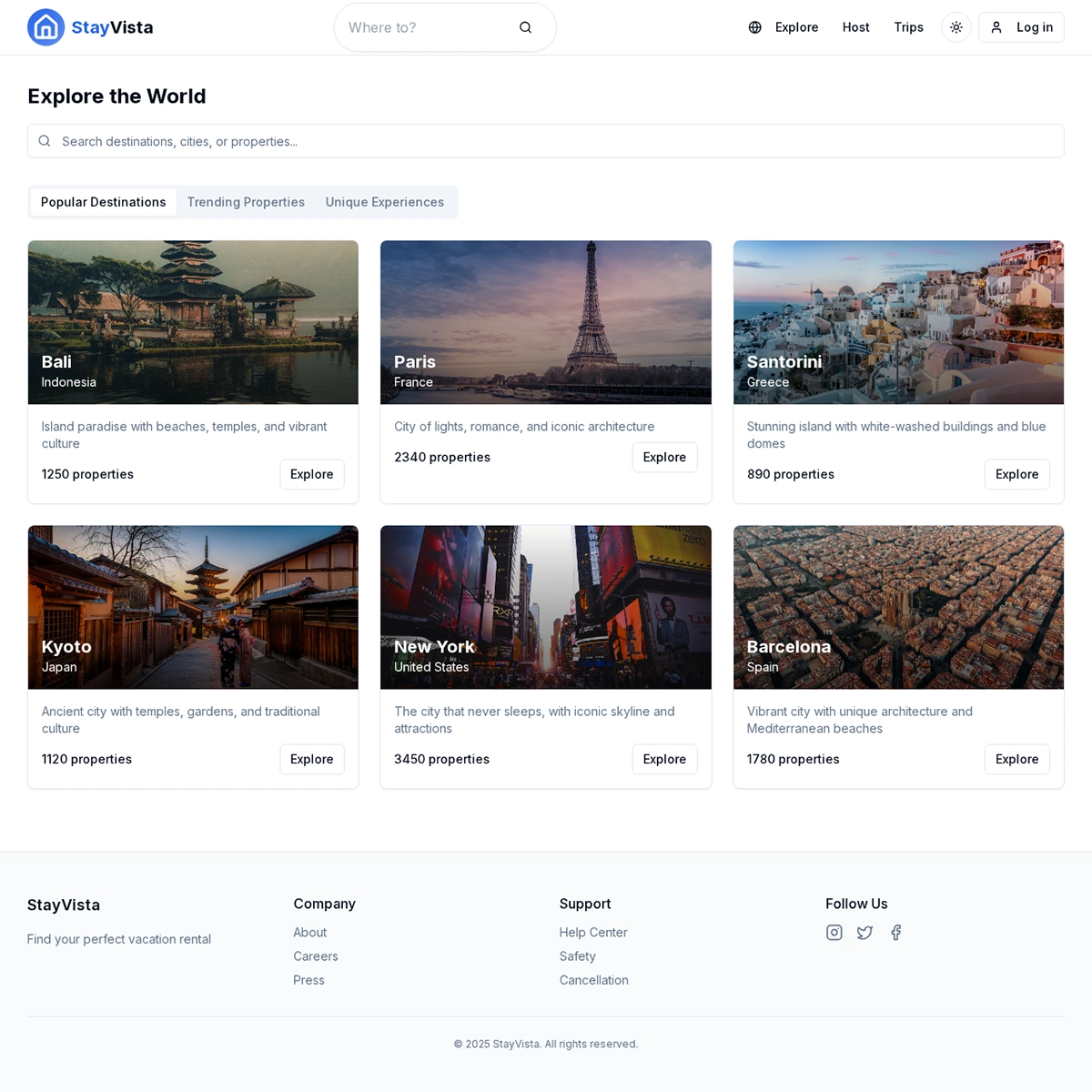Click the search destinations, cities, properties field

click(546, 141)
